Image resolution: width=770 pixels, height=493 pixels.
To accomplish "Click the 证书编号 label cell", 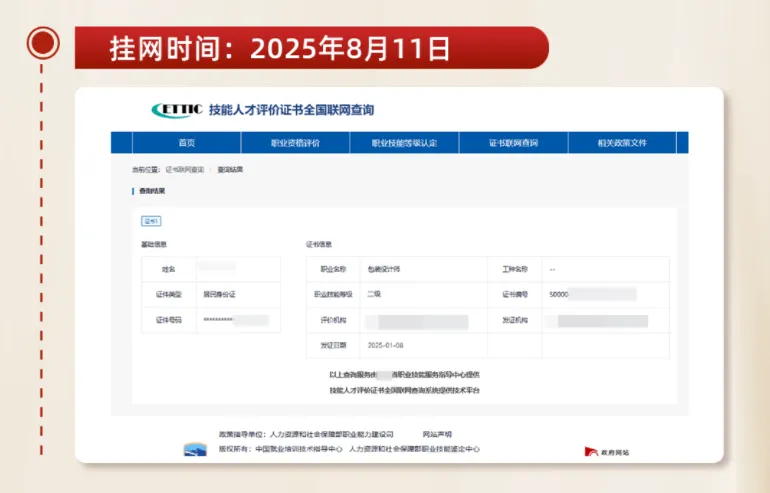I will (x=515, y=295).
